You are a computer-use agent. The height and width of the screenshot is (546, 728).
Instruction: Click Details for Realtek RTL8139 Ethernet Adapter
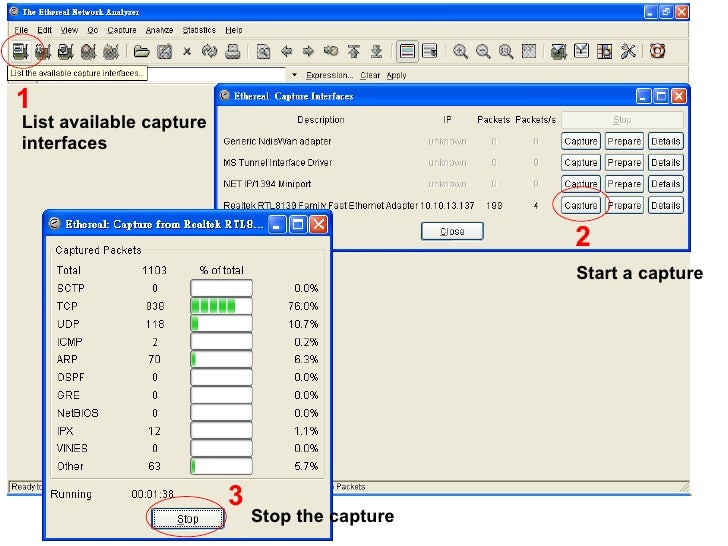pos(665,205)
